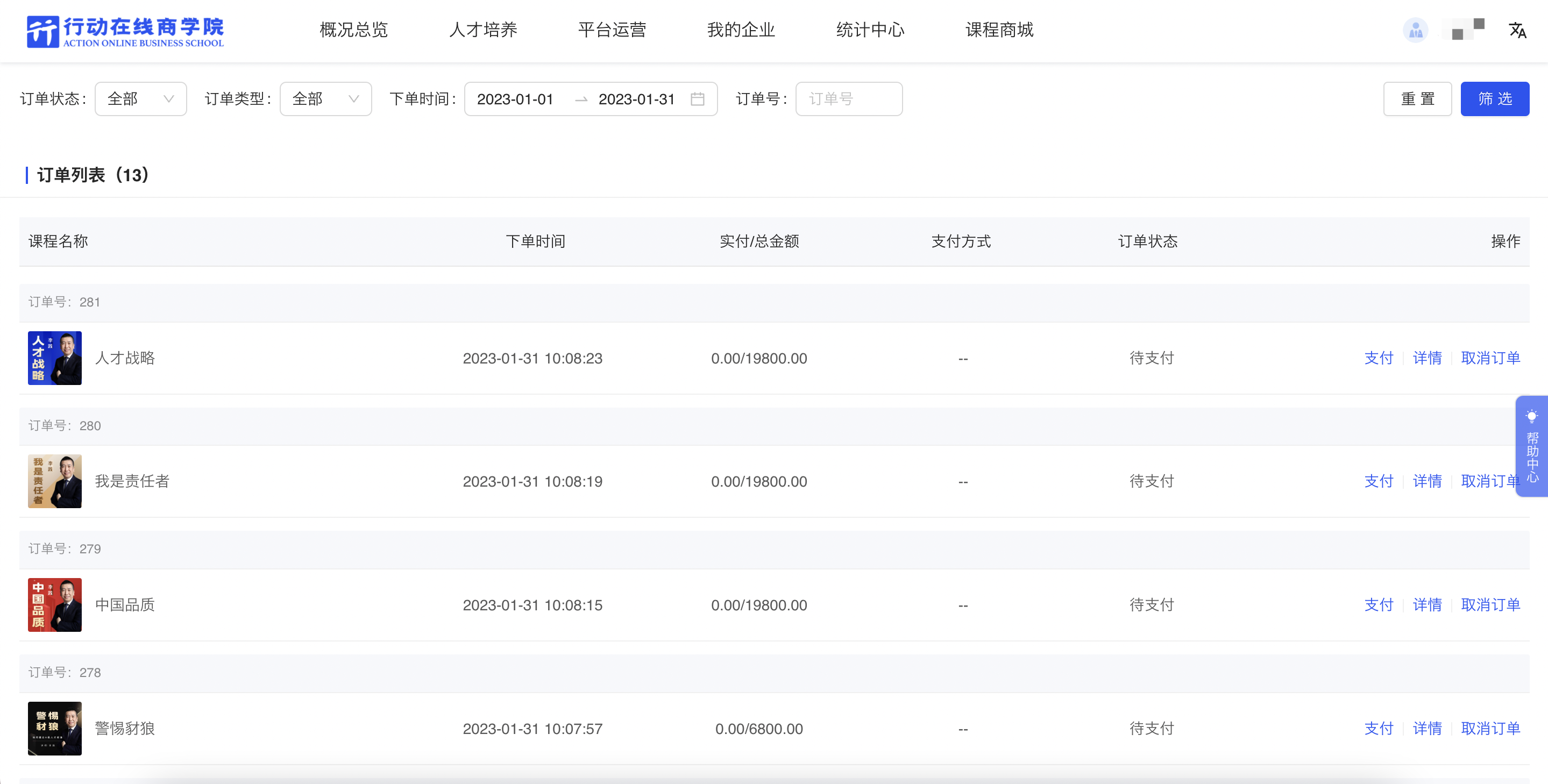Click the user avatar icon
This screenshot has width=1548, height=784.
[x=1415, y=30]
